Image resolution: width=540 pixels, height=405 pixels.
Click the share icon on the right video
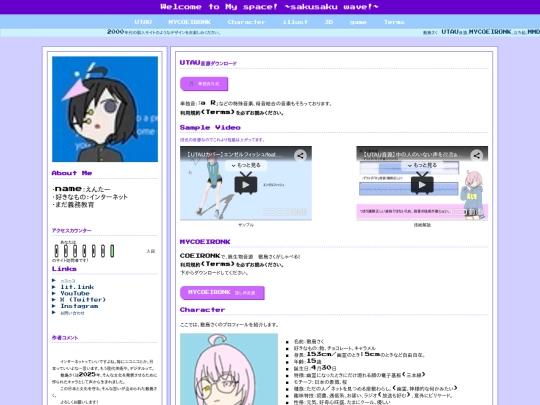pos(477,155)
